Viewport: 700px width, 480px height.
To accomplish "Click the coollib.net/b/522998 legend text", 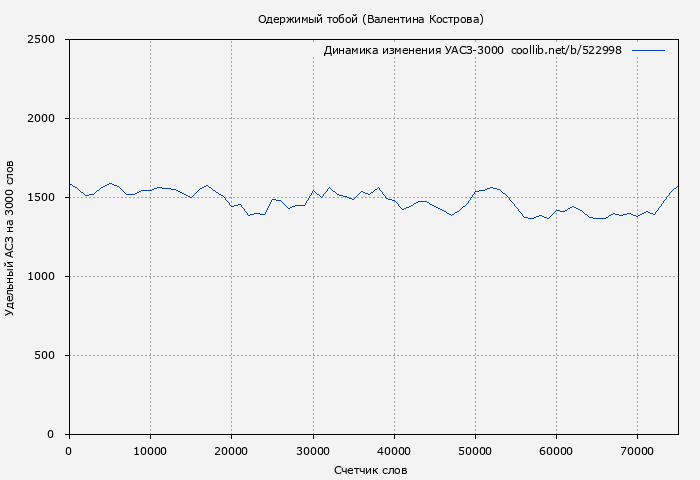I will click(x=566, y=50).
